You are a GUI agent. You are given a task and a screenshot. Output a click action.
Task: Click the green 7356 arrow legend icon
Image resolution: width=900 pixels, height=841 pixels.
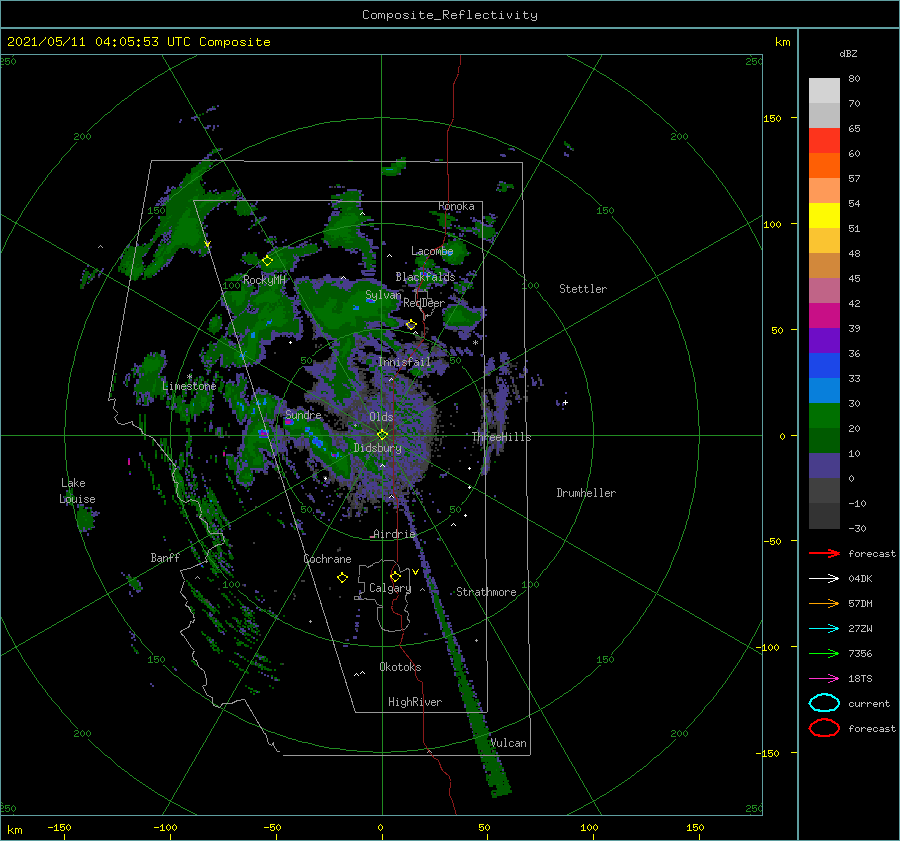point(824,653)
